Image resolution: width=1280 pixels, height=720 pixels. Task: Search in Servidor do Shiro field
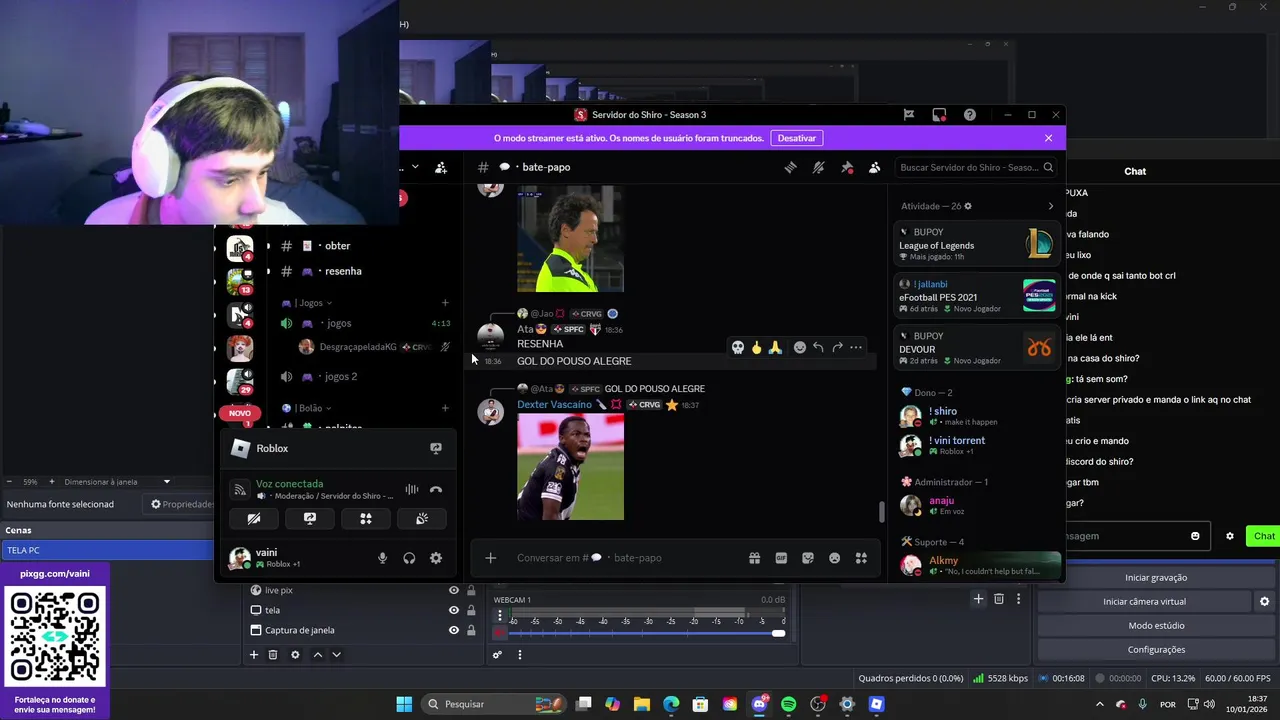click(x=975, y=167)
